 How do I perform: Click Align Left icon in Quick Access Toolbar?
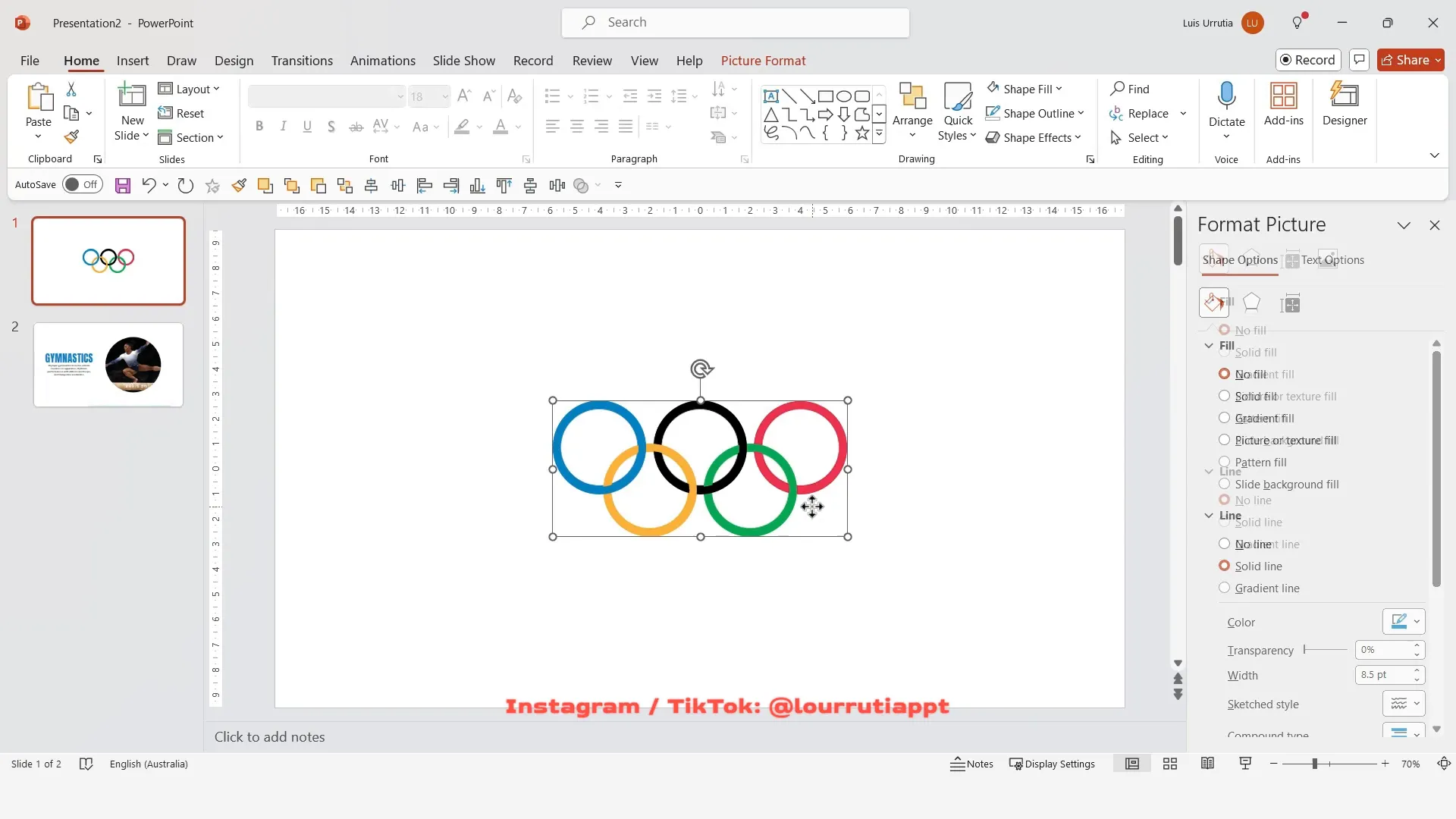(425, 186)
